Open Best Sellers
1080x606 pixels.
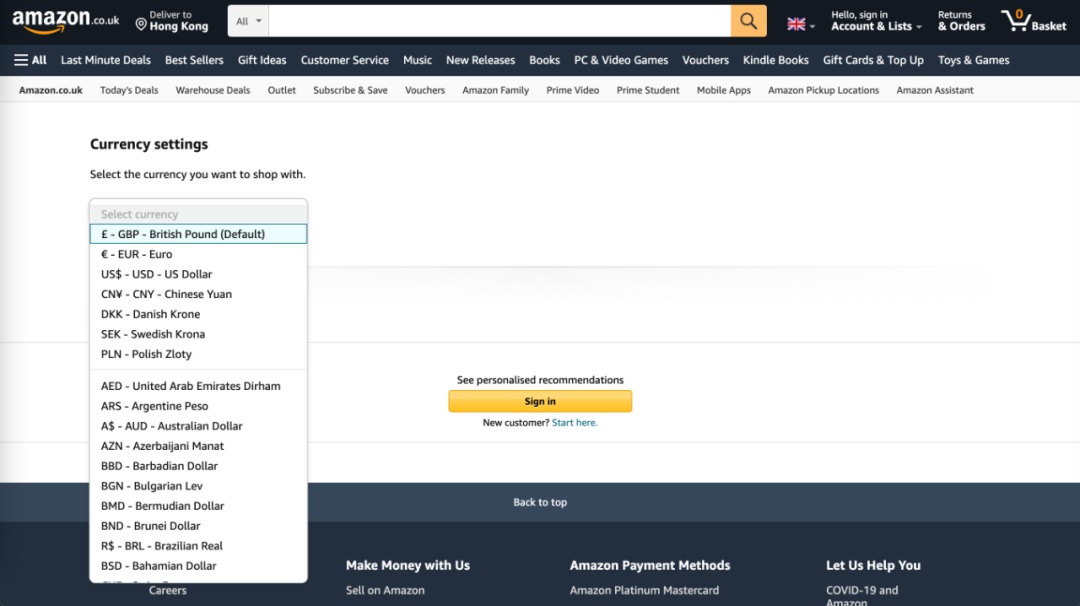194,60
